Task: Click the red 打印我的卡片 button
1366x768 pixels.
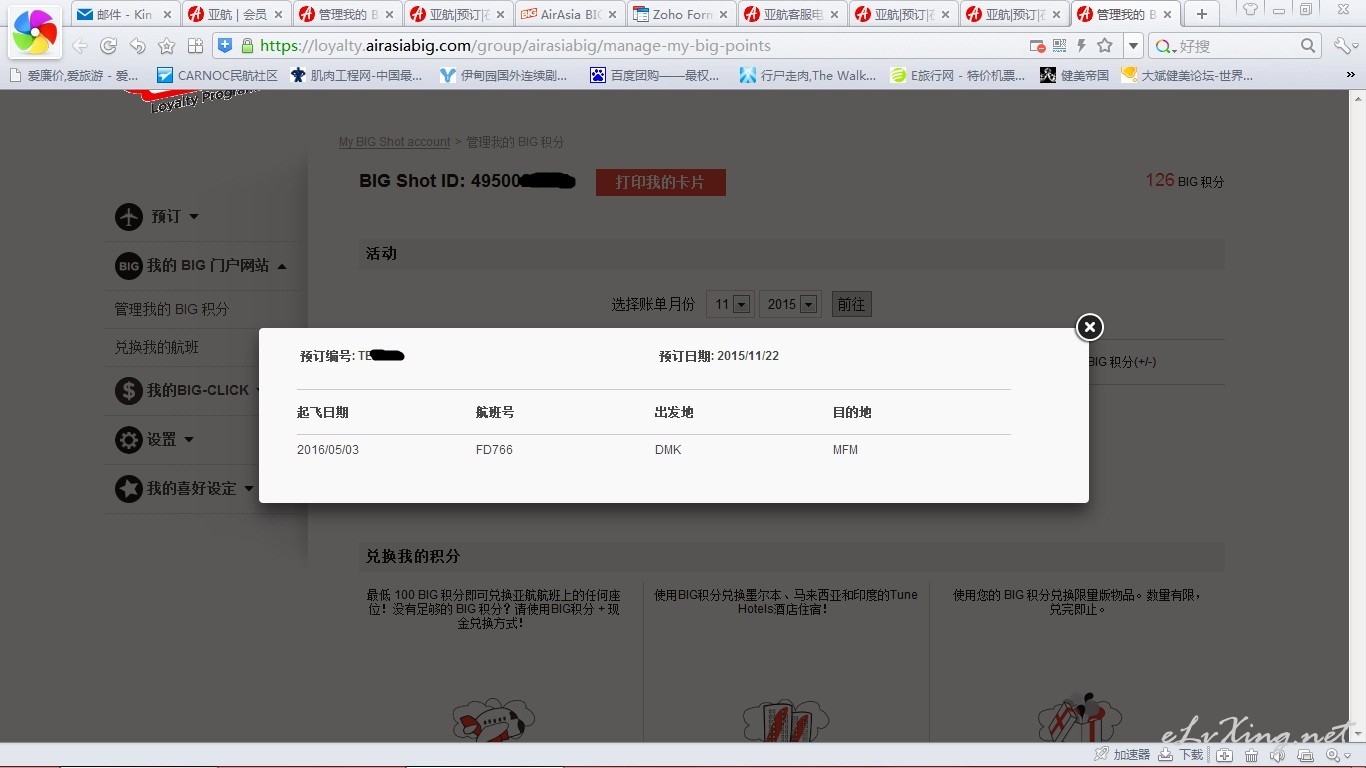Action: point(660,182)
